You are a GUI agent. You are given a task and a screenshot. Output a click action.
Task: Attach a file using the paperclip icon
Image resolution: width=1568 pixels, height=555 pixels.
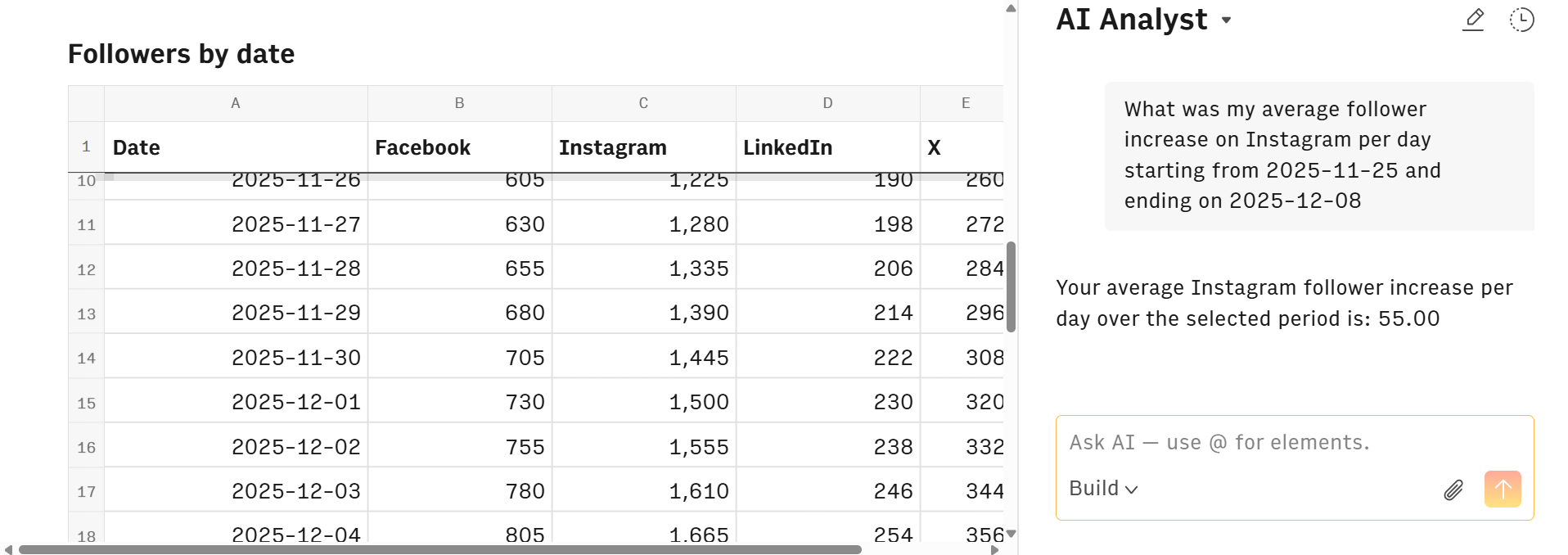click(x=1453, y=489)
